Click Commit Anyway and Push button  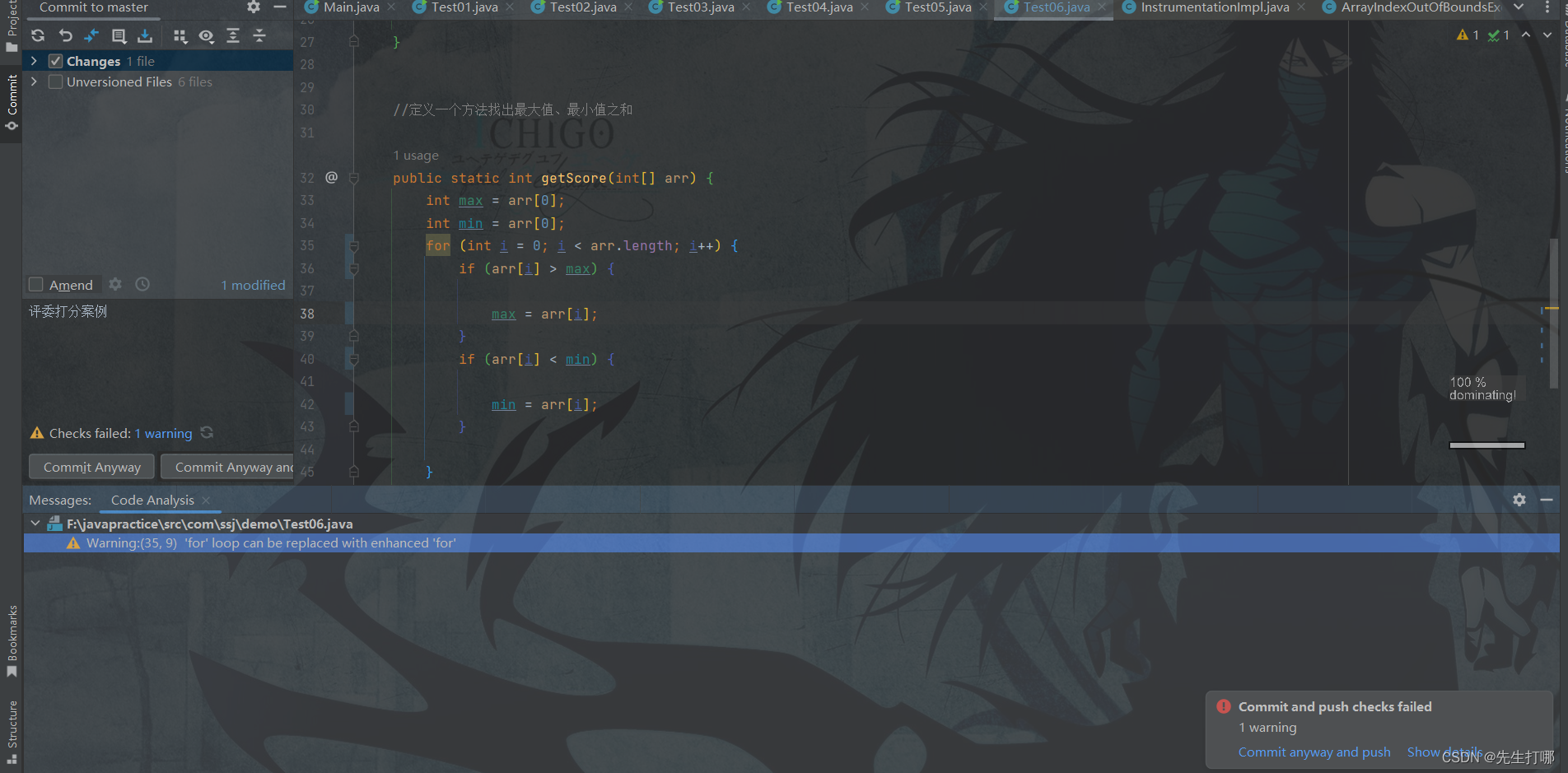(227, 467)
